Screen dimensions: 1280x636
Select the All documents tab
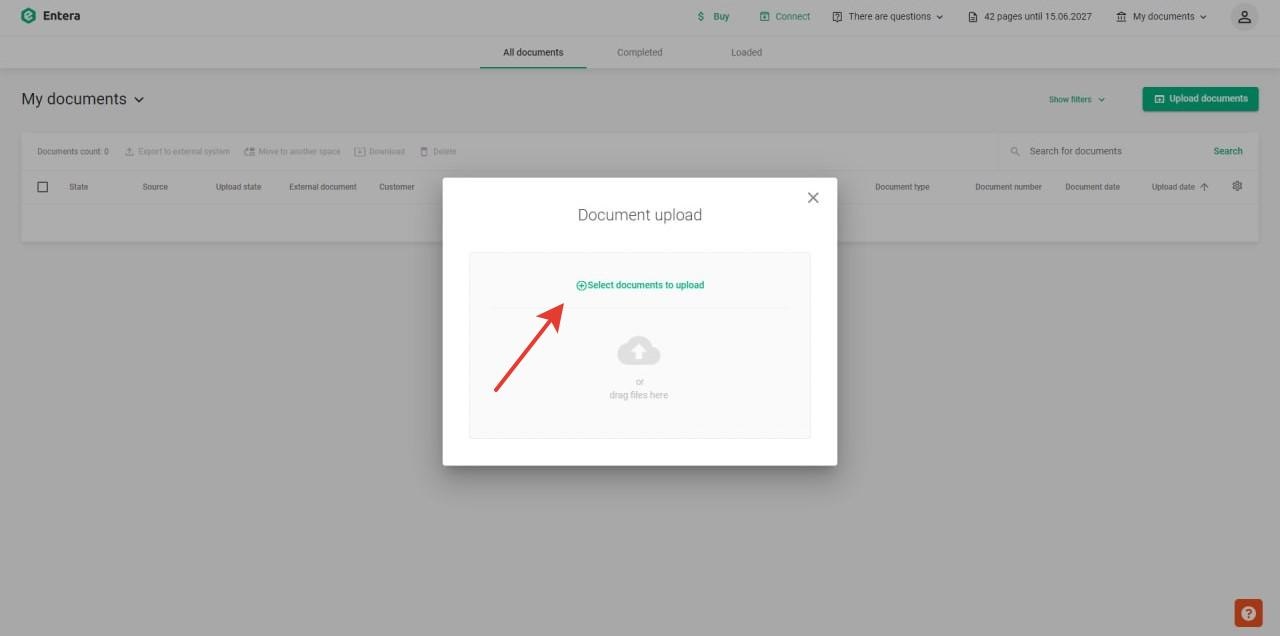[533, 53]
